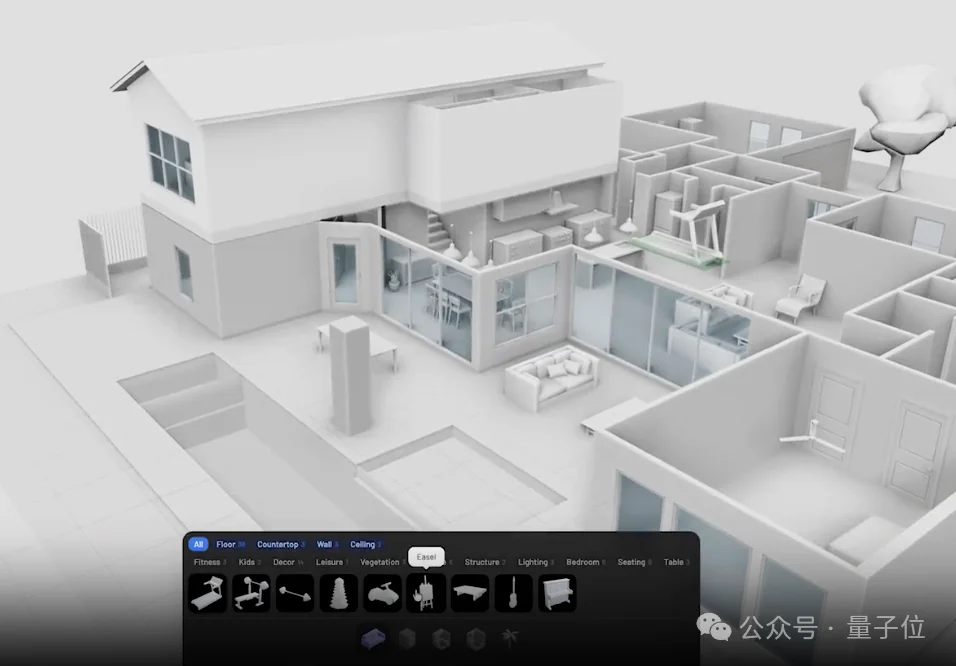Choose the topiary tree model icon

click(337, 593)
